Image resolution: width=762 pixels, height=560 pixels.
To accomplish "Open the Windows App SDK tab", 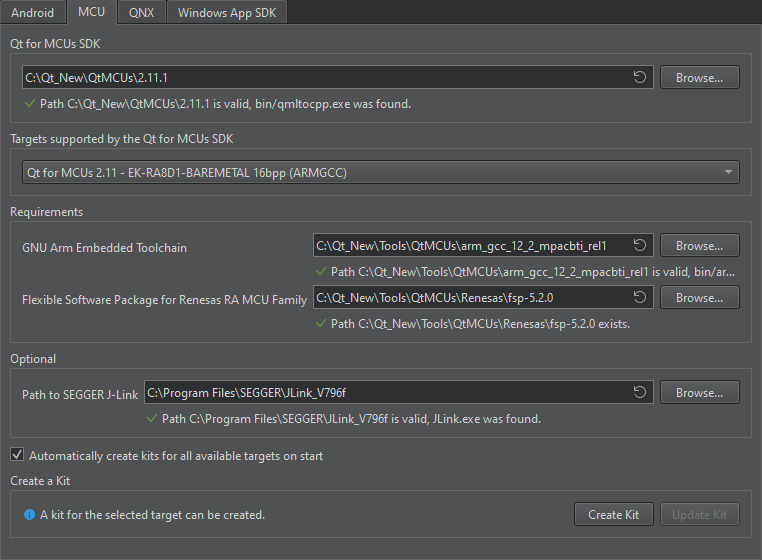I will [x=227, y=13].
